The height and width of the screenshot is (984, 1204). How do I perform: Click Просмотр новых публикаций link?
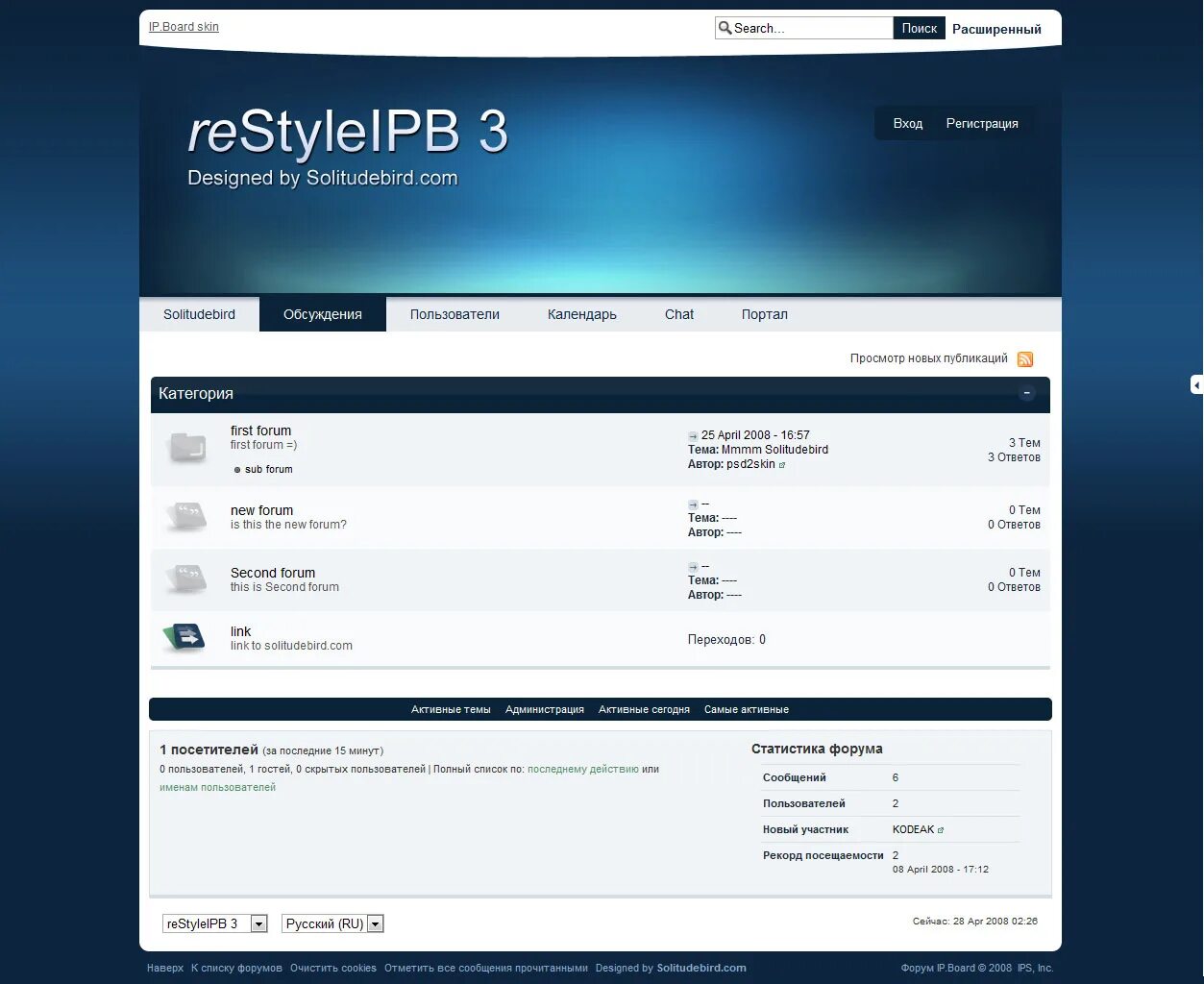tap(928, 358)
